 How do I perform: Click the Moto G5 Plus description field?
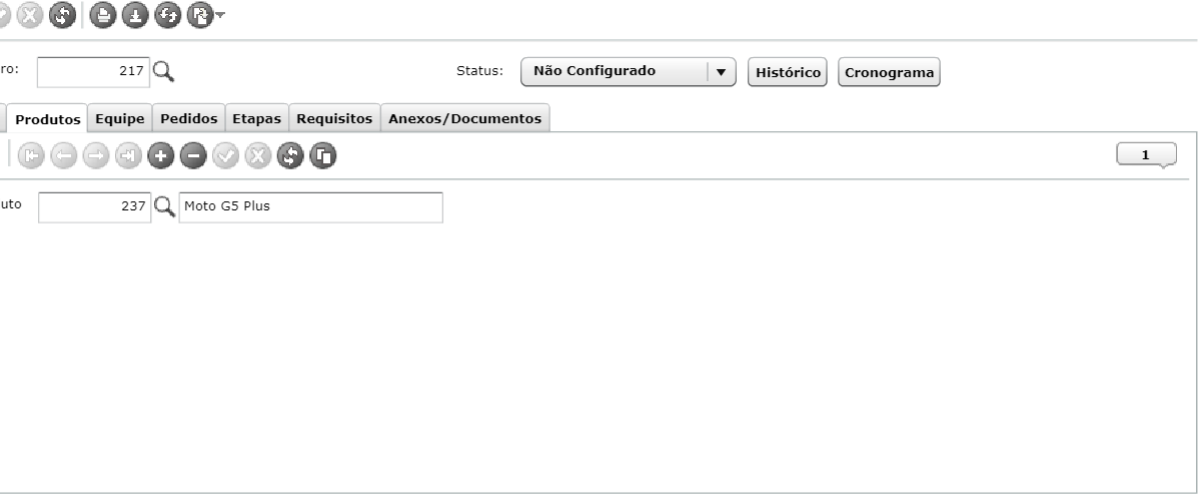tap(310, 207)
